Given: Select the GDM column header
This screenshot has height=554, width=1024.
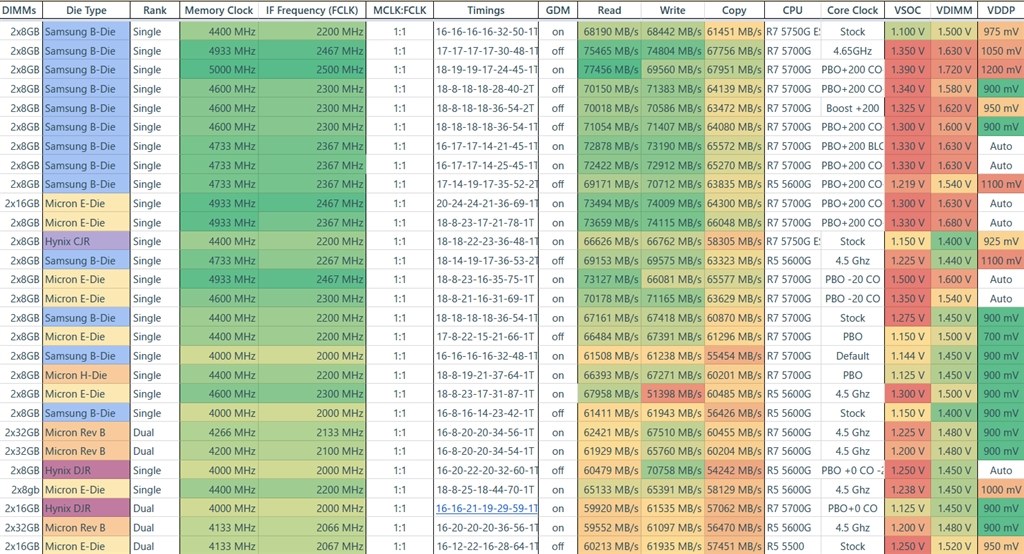Looking at the screenshot, I should coord(558,10).
